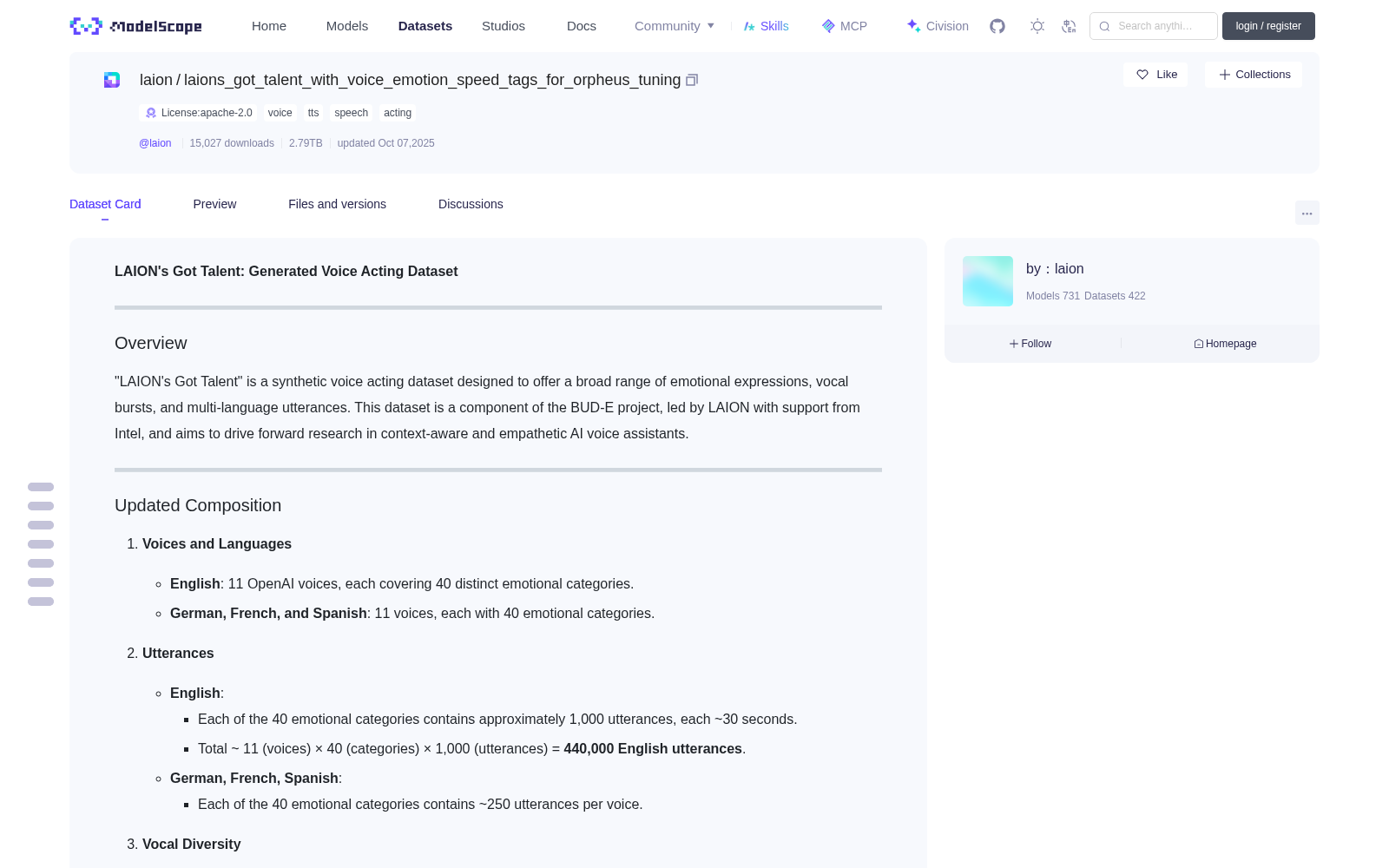The image size is (1389, 868).
Task: Filter by the acting tag
Action: click(x=398, y=113)
